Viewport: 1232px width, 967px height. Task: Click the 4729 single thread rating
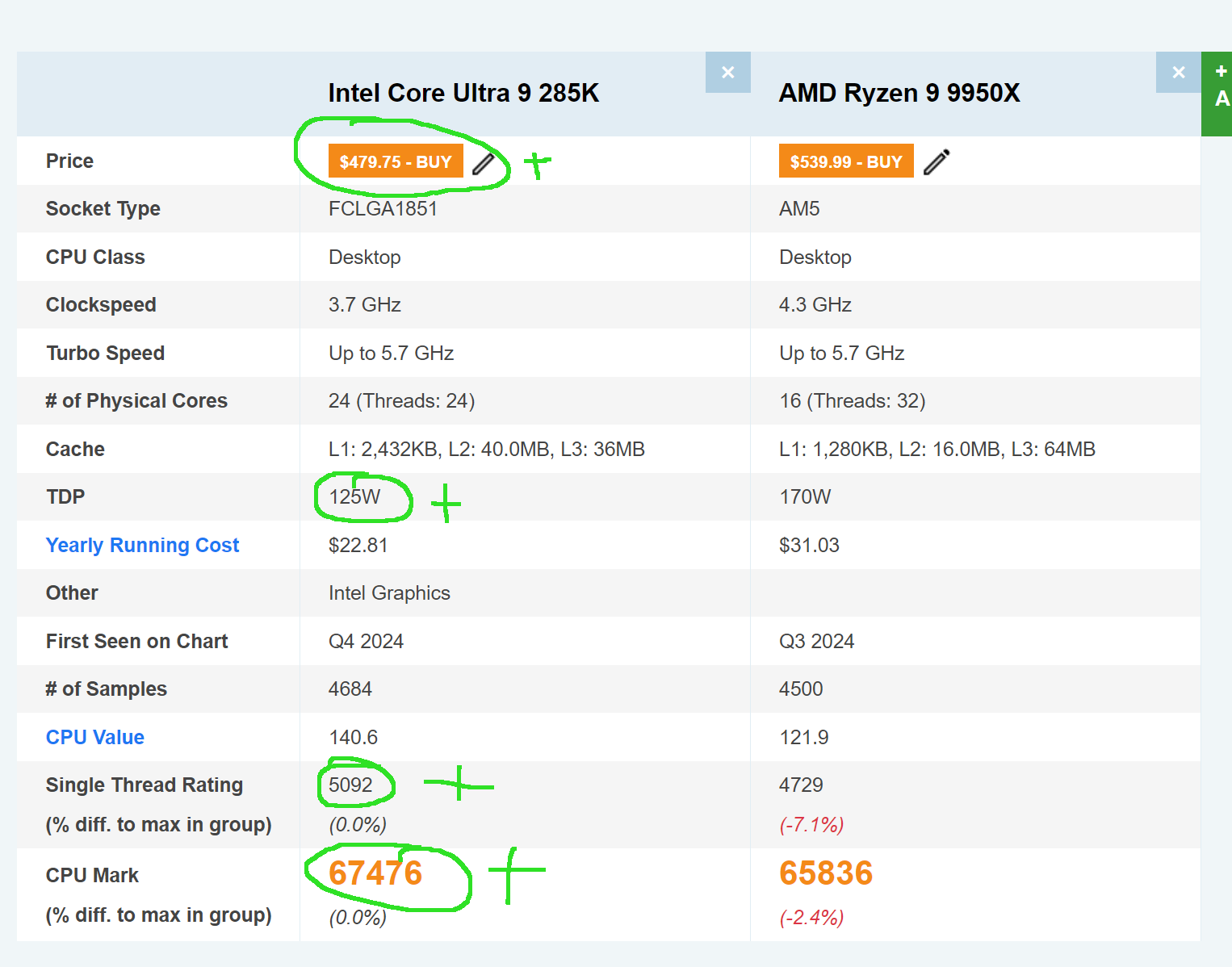point(801,785)
